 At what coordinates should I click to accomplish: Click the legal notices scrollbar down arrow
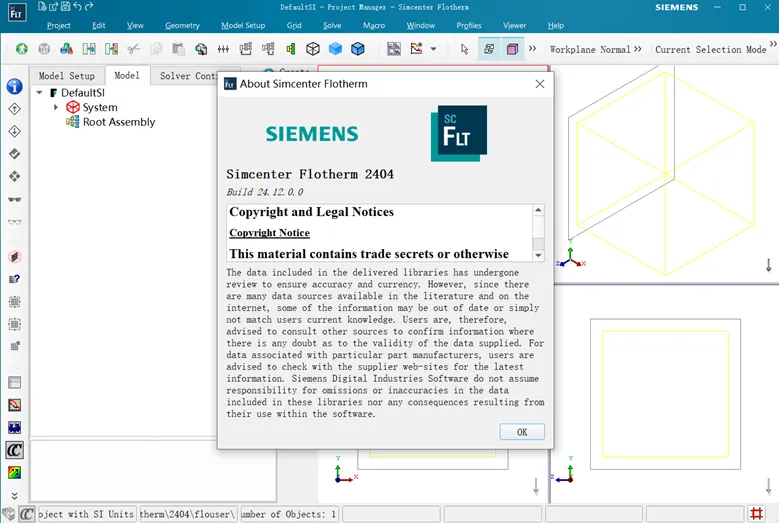click(538, 255)
